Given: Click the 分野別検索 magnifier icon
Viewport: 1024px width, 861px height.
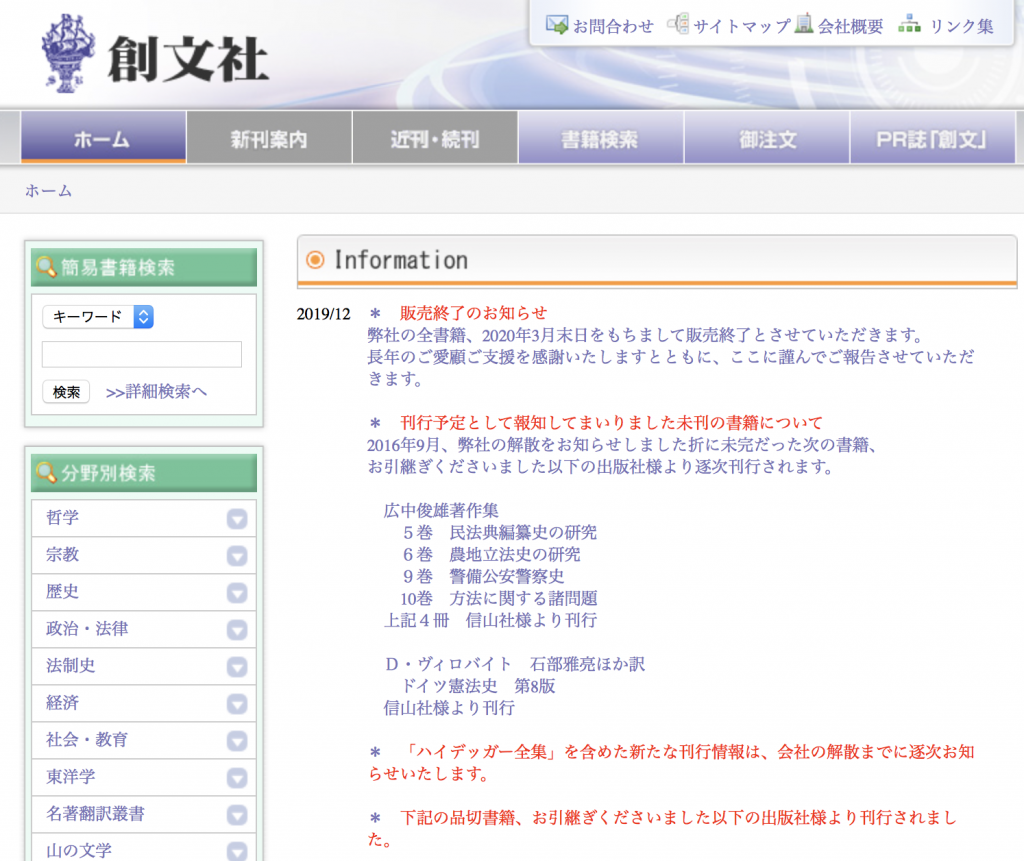Looking at the screenshot, I should [x=46, y=472].
